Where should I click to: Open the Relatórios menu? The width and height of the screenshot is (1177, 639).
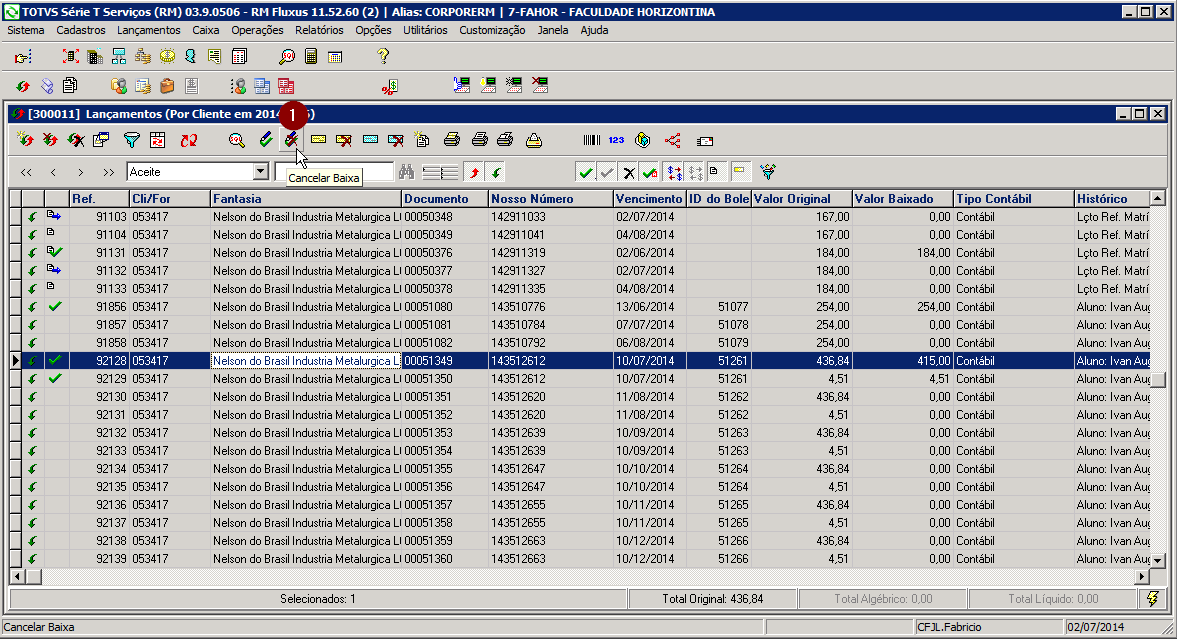pyautogui.click(x=319, y=30)
